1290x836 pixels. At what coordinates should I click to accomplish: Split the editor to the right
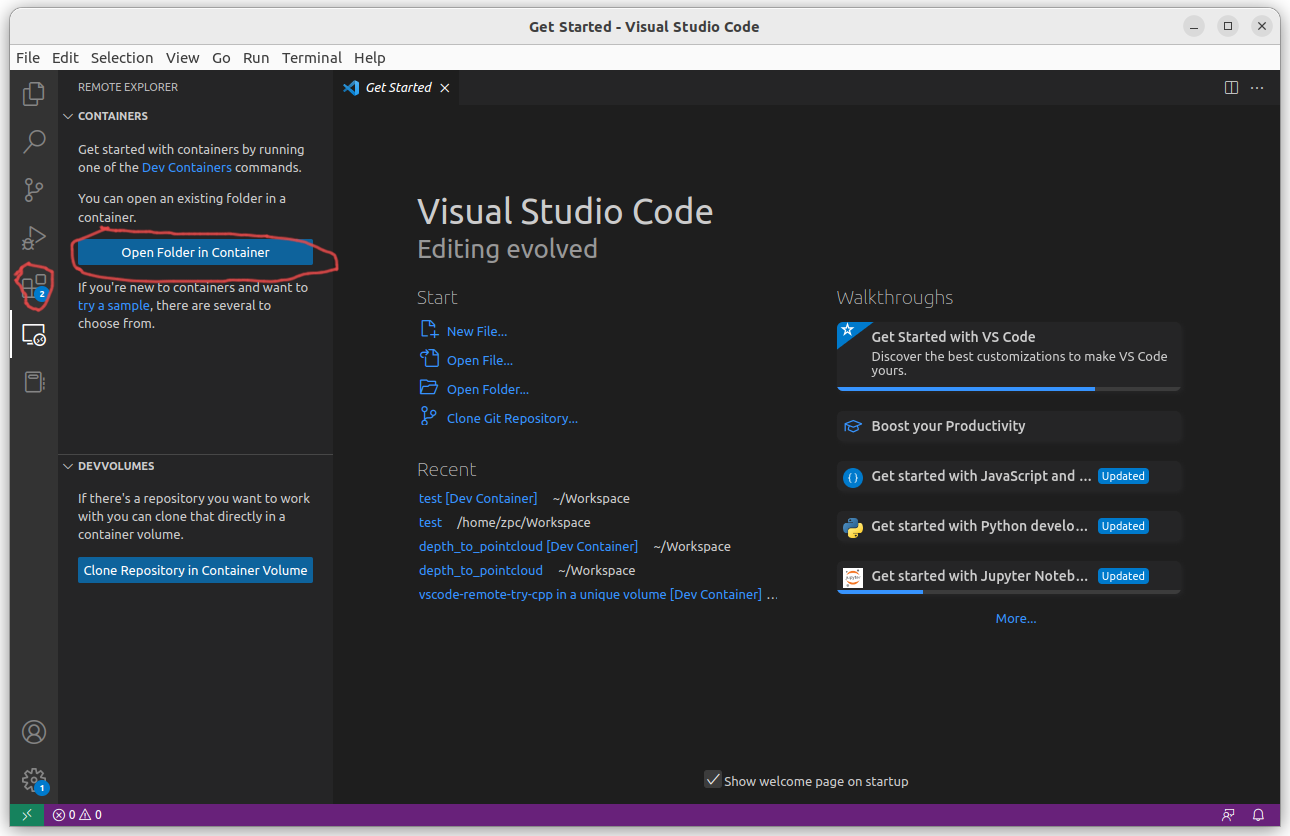tap(1231, 88)
